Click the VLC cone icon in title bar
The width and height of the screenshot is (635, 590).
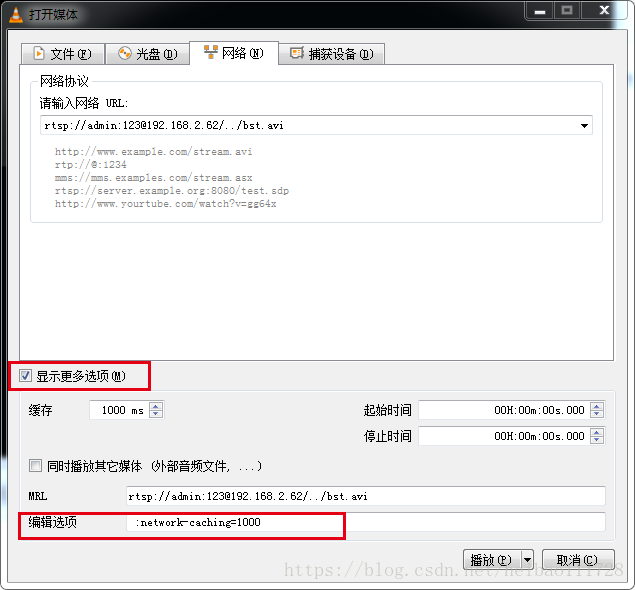16,15
